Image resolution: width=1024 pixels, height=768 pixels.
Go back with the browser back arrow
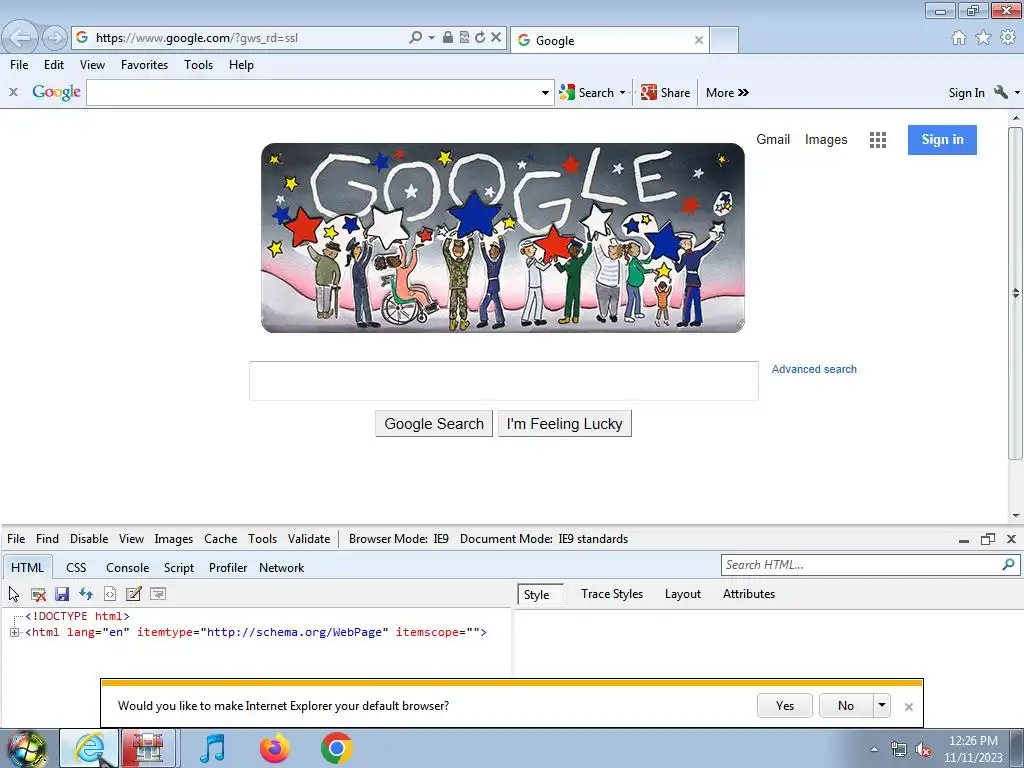20,38
